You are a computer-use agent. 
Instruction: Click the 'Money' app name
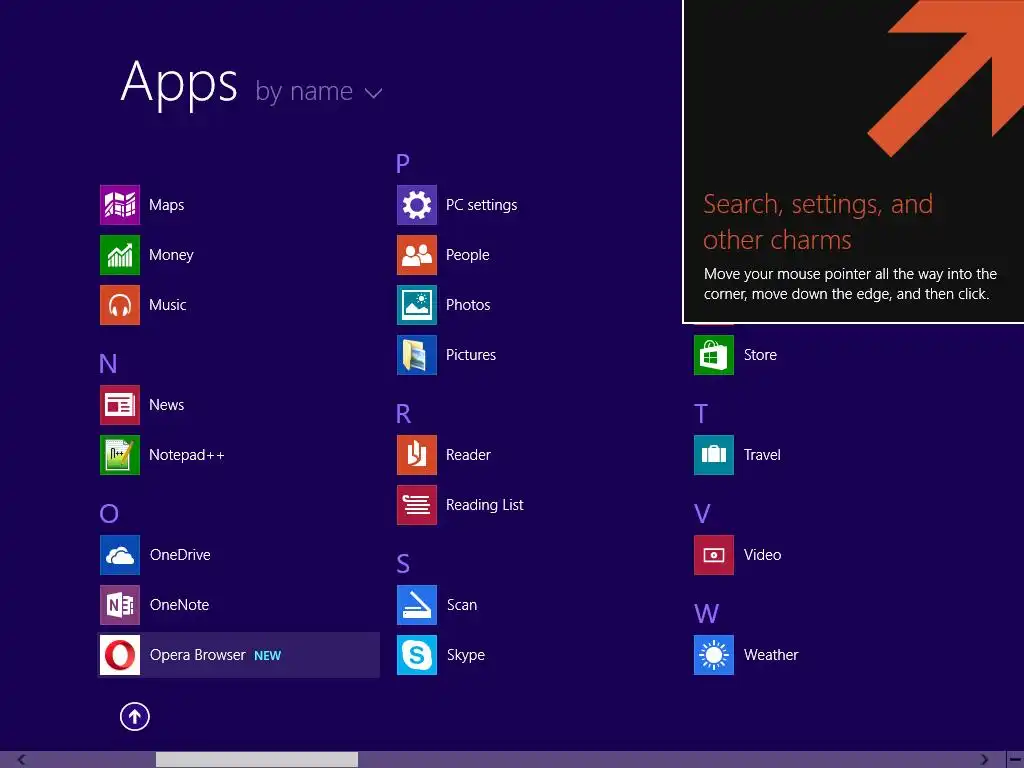(x=171, y=255)
